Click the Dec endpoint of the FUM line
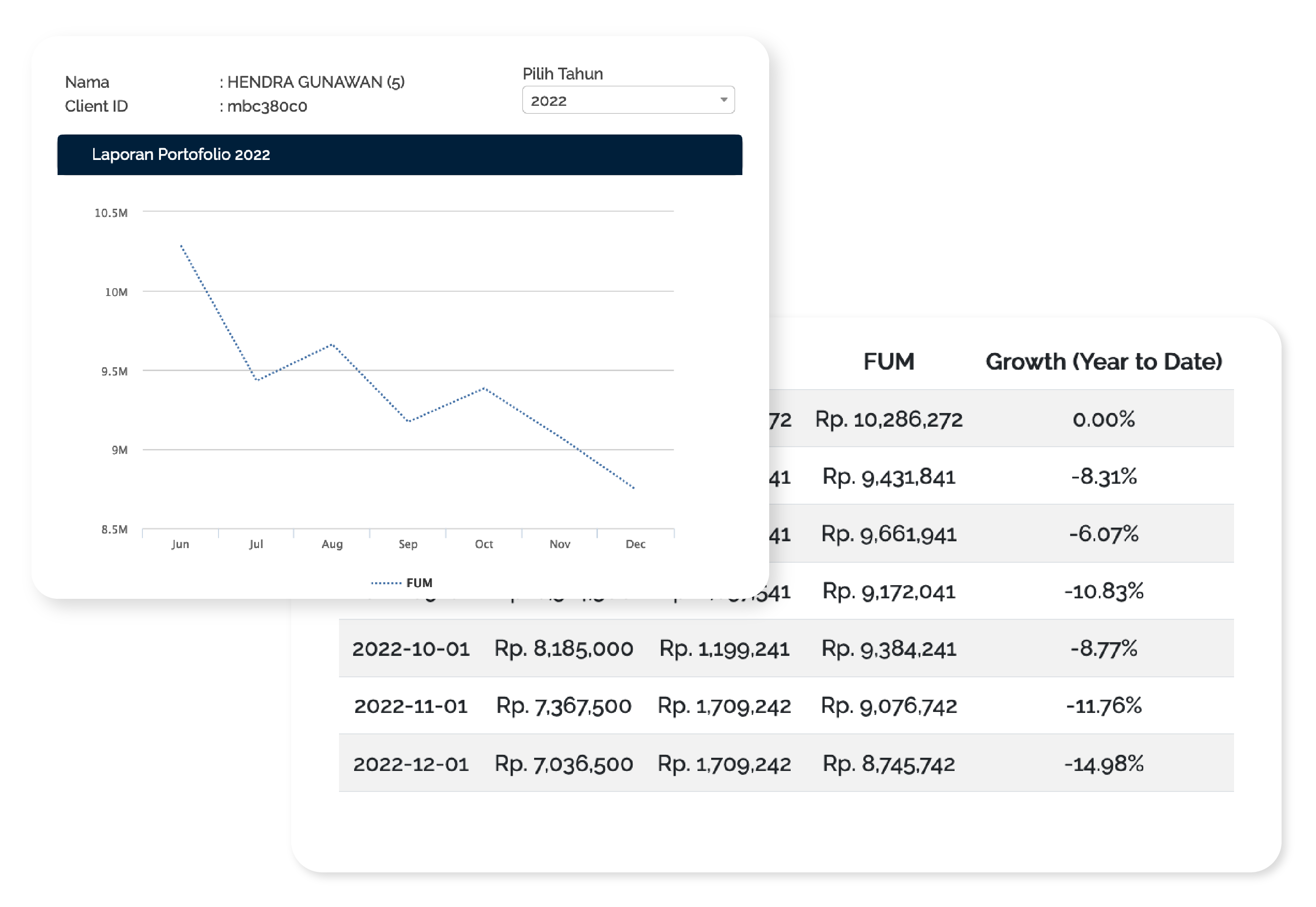 [634, 488]
